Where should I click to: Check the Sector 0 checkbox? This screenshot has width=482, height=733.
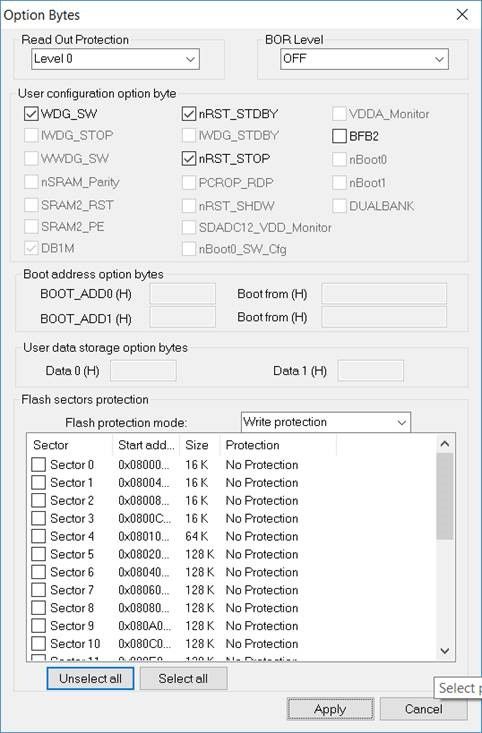pyautogui.click(x=38, y=465)
